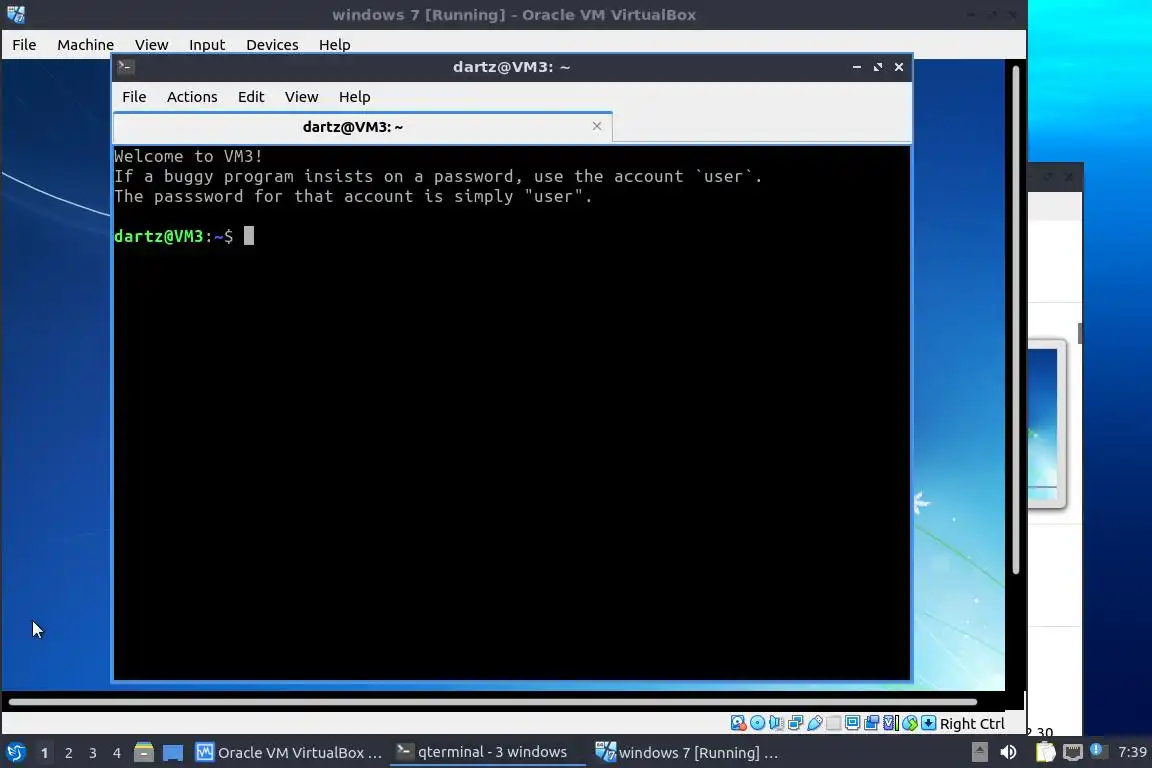The width and height of the screenshot is (1152, 768).
Task: Open the clock showing 7:39
Action: [1131, 752]
